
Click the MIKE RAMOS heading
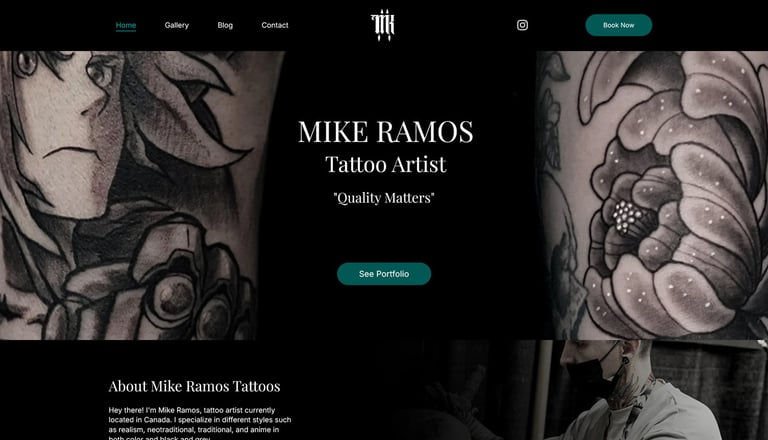pos(385,131)
